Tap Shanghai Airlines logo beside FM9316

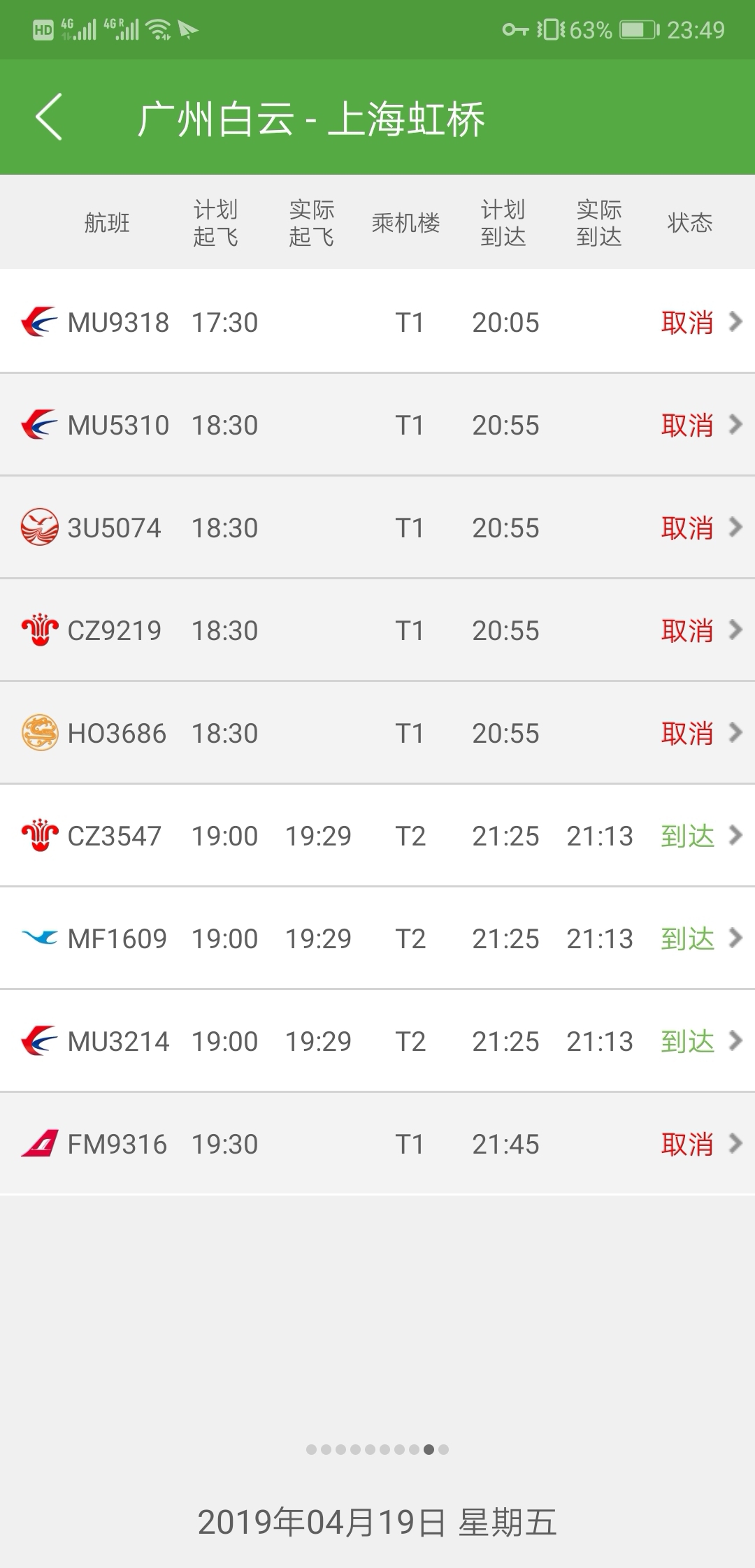39,1143
